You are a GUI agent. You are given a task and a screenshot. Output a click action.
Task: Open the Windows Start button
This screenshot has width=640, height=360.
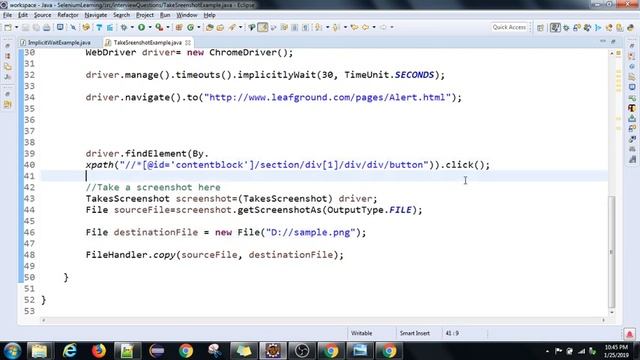[x=12, y=351]
